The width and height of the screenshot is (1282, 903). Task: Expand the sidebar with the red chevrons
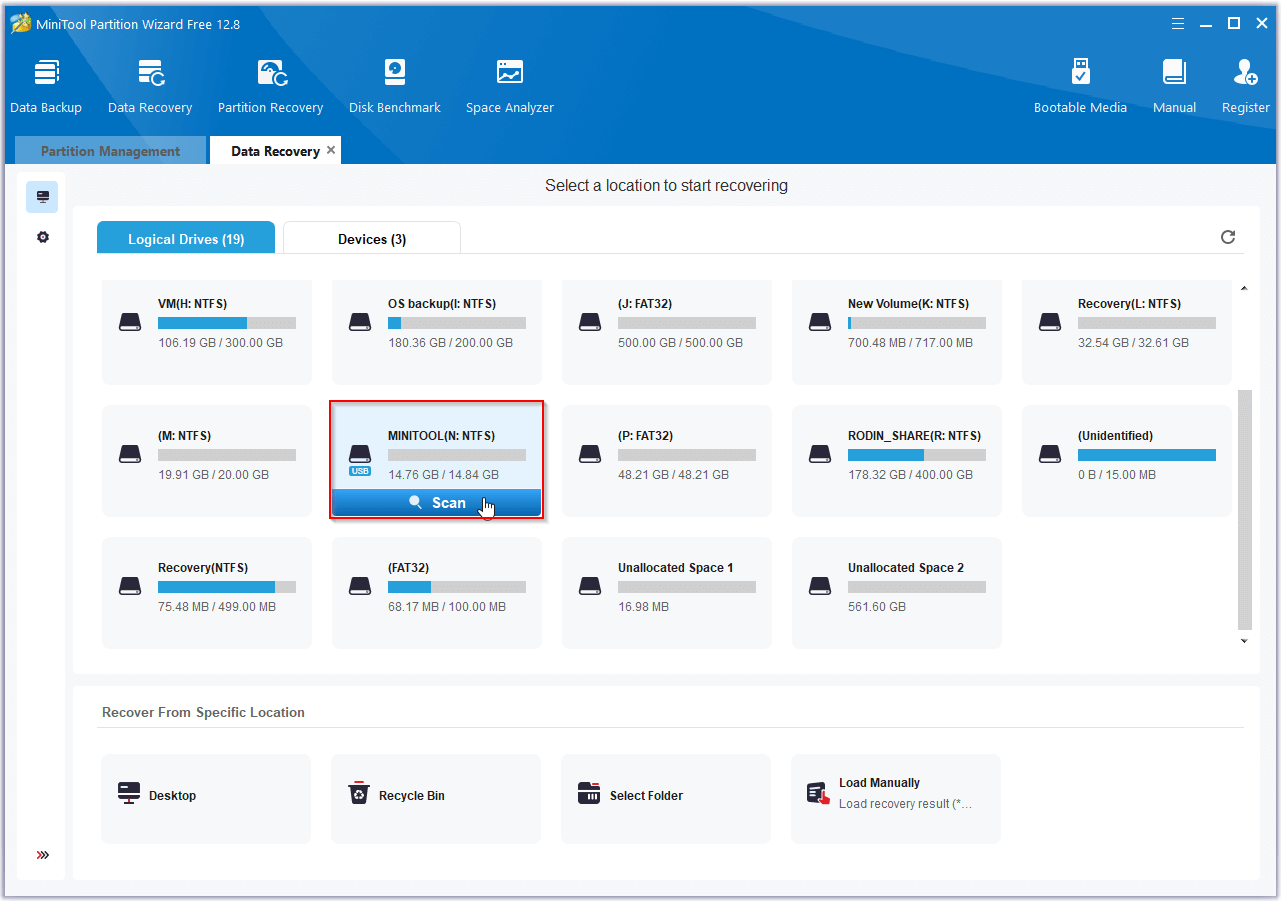[x=42, y=855]
